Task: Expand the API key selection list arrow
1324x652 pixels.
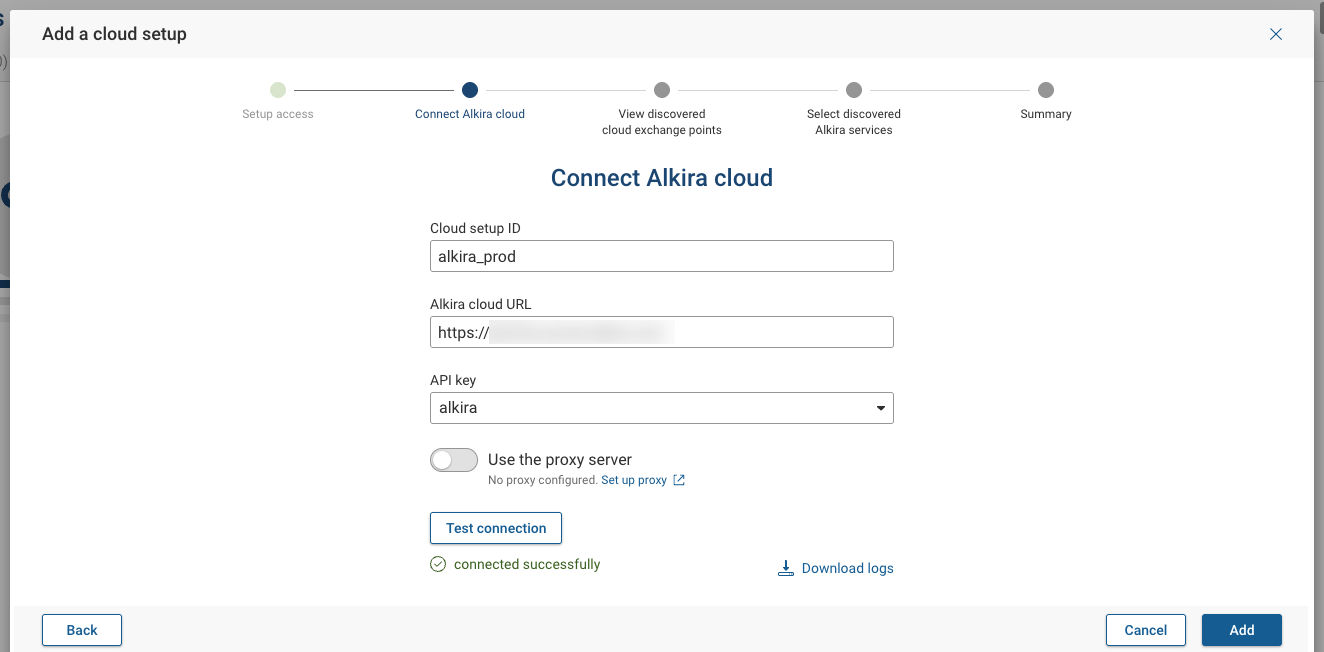Action: [x=880, y=408]
